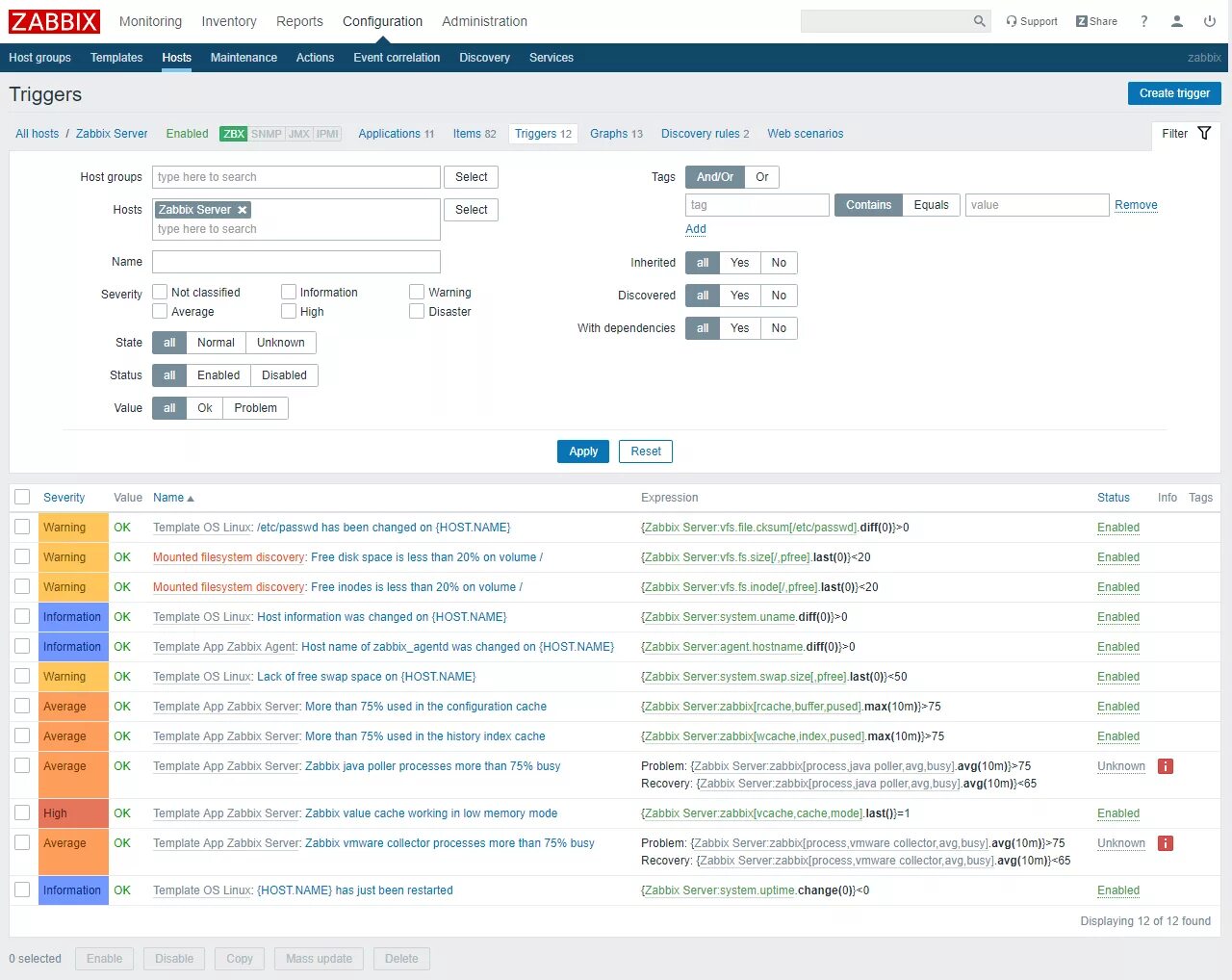Set Discovered filter to No
This screenshot has width=1232, height=980.
(779, 296)
